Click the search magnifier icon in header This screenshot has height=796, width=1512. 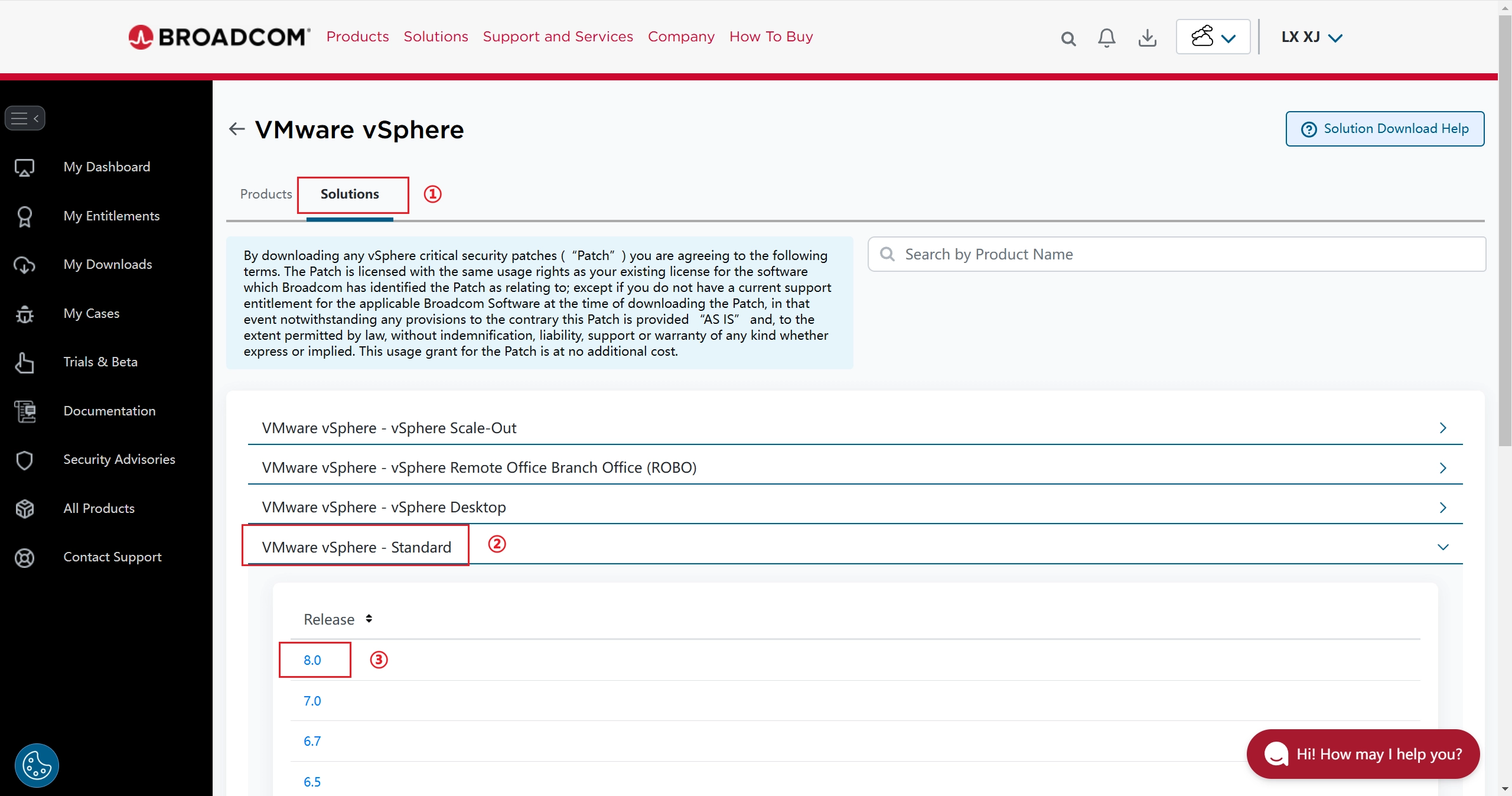point(1068,39)
